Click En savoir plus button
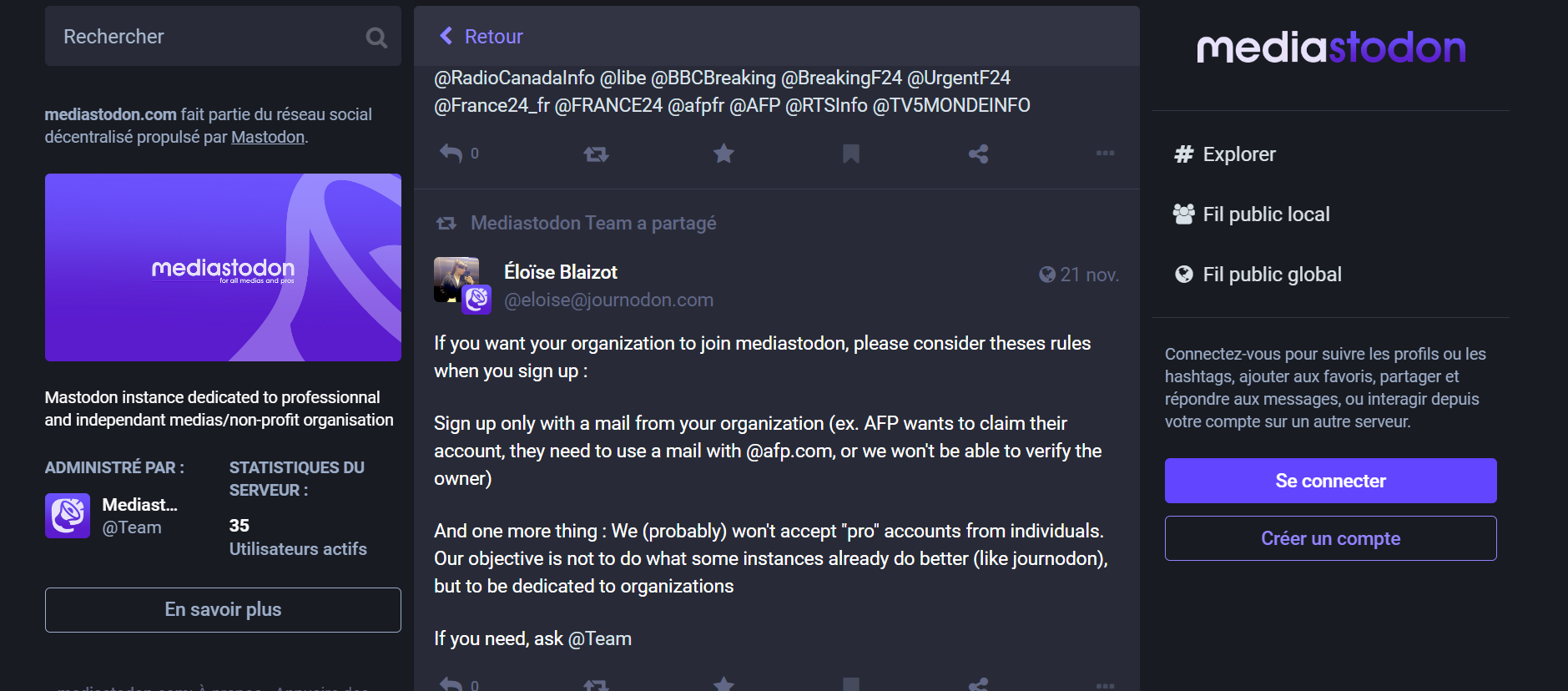The height and width of the screenshot is (691, 1568). 223,610
